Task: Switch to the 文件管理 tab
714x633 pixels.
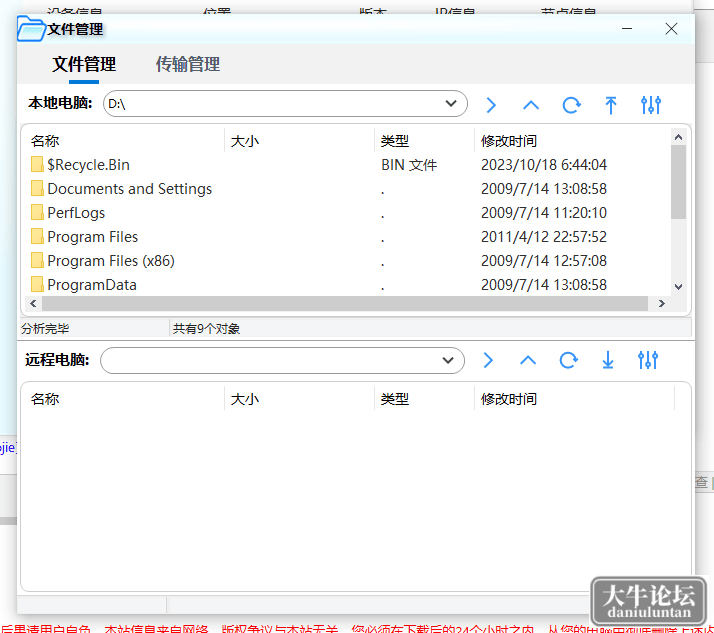Action: tap(84, 64)
